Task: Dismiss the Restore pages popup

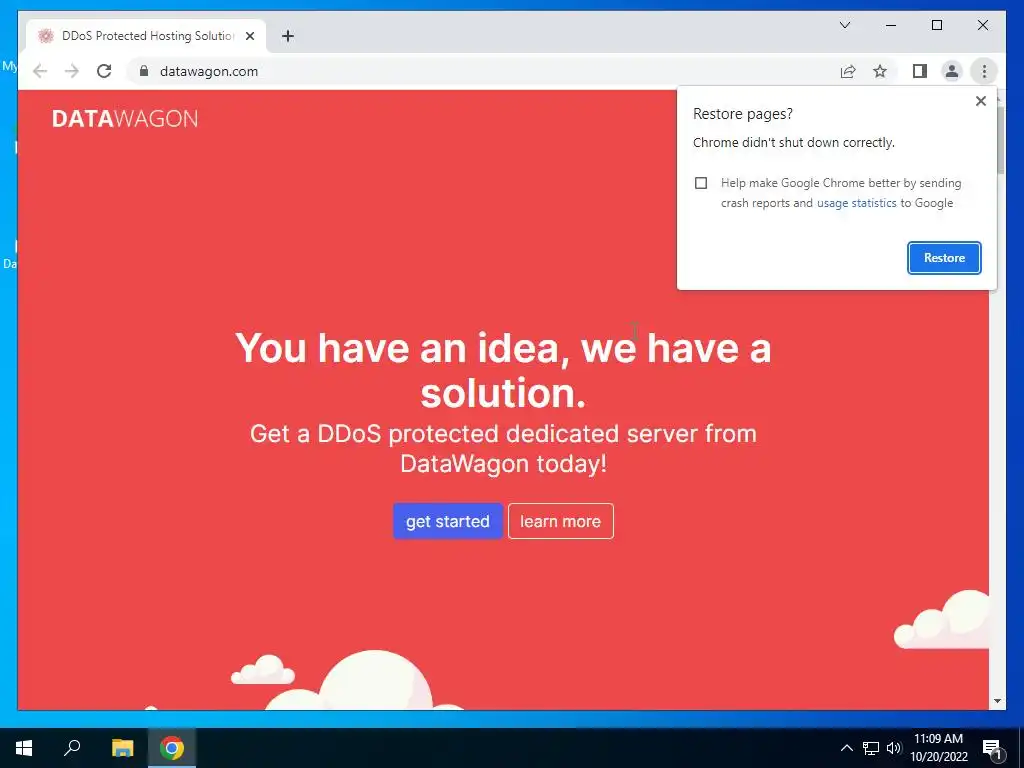Action: (980, 101)
